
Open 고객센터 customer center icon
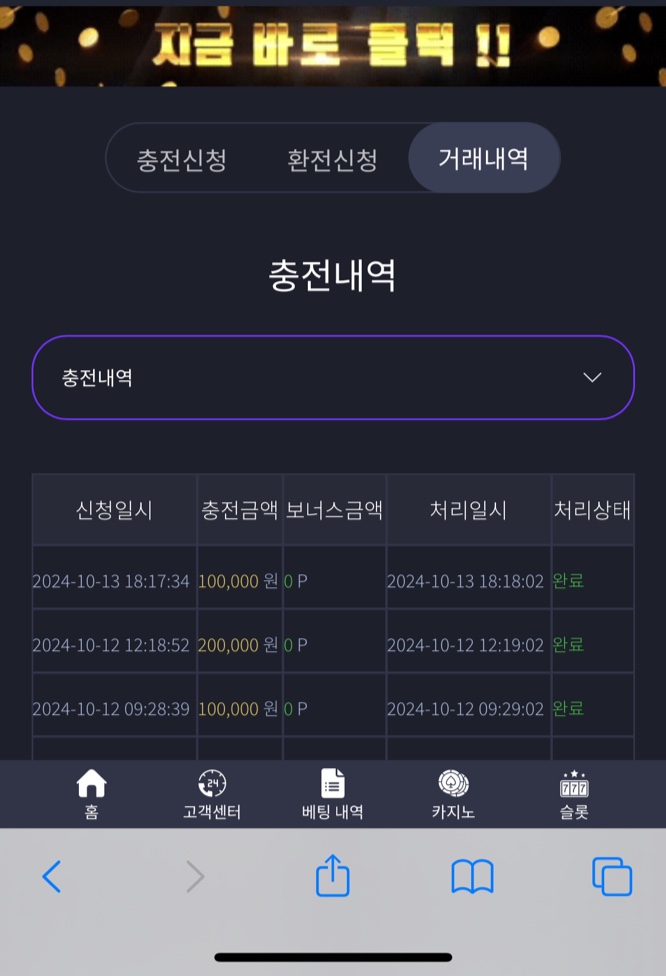pyautogui.click(x=212, y=783)
